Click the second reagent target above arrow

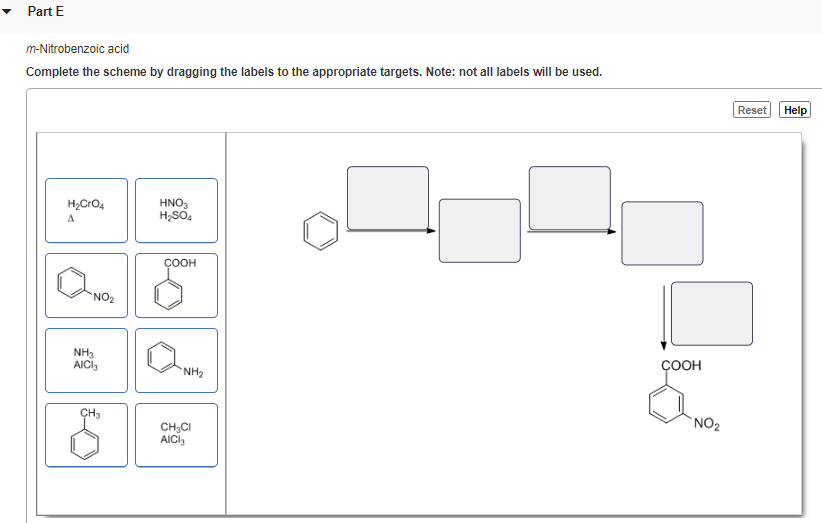tap(570, 198)
